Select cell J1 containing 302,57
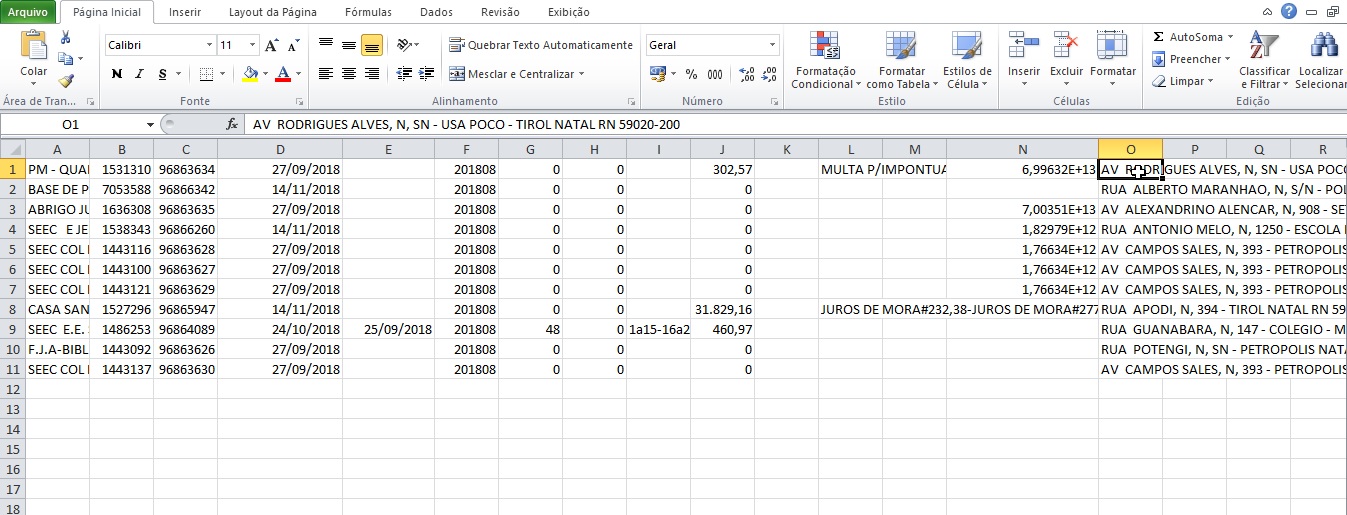1347x515 pixels. pyautogui.click(x=721, y=169)
